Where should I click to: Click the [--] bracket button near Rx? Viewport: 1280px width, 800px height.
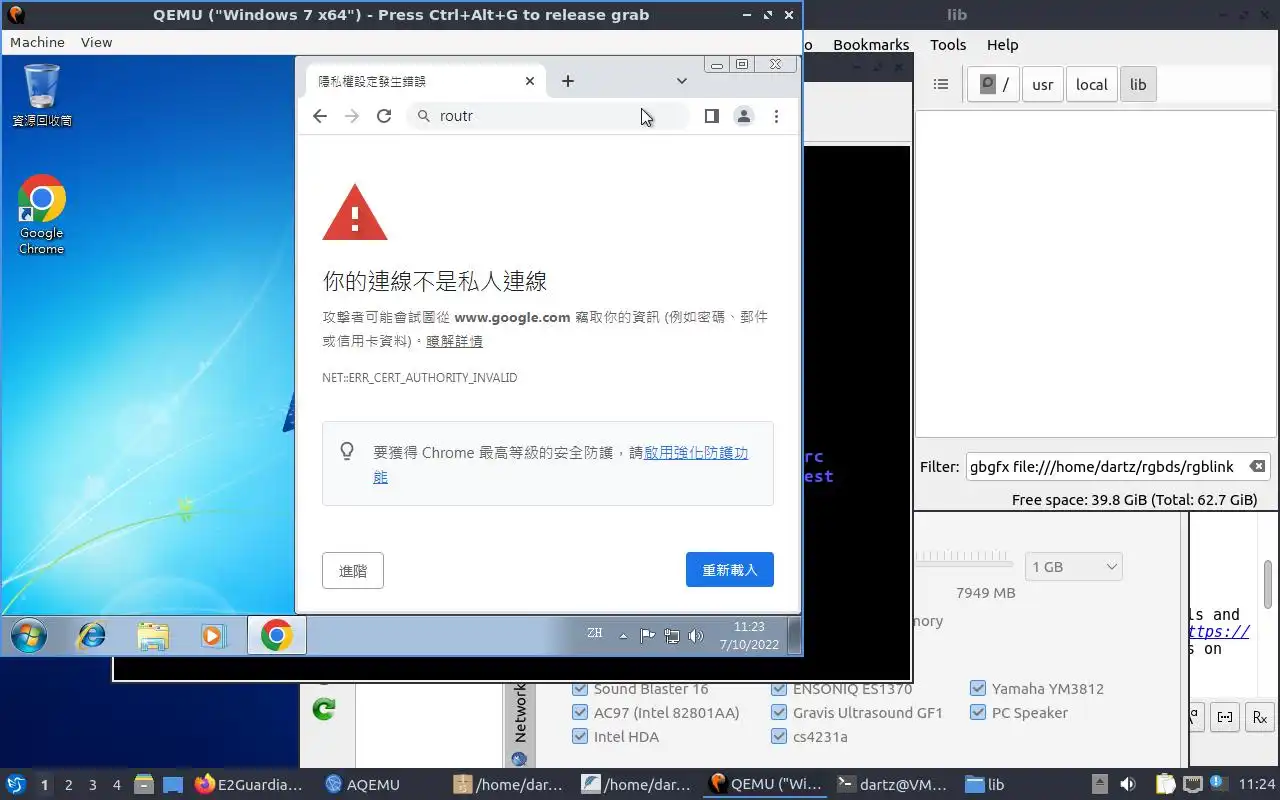point(1225,717)
